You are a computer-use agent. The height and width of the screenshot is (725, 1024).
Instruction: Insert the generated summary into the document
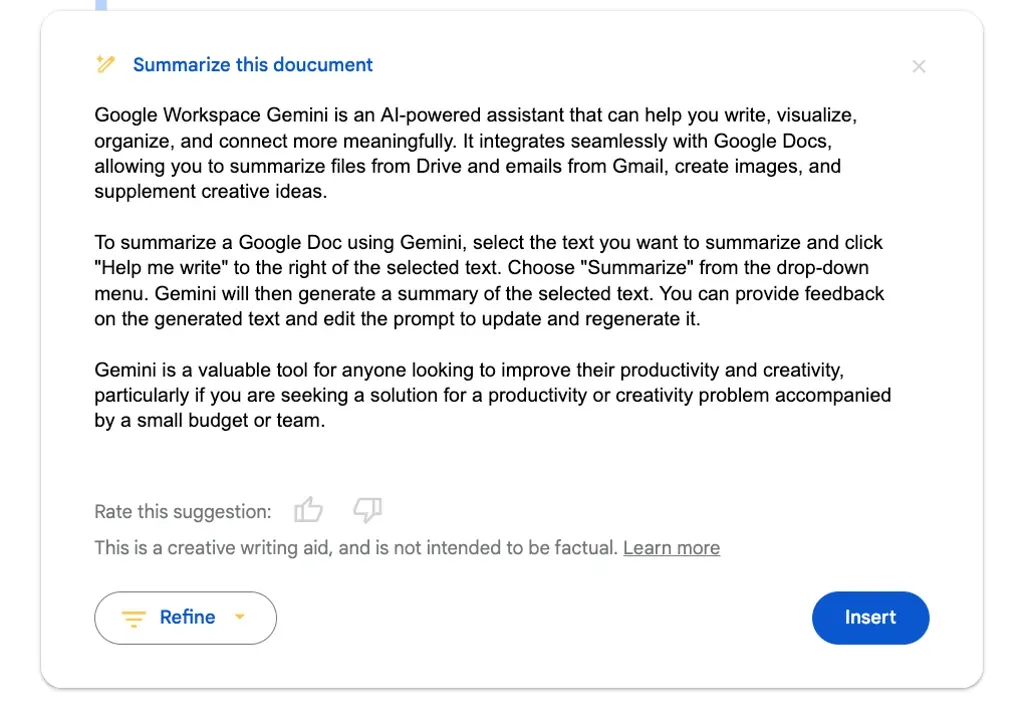(870, 618)
